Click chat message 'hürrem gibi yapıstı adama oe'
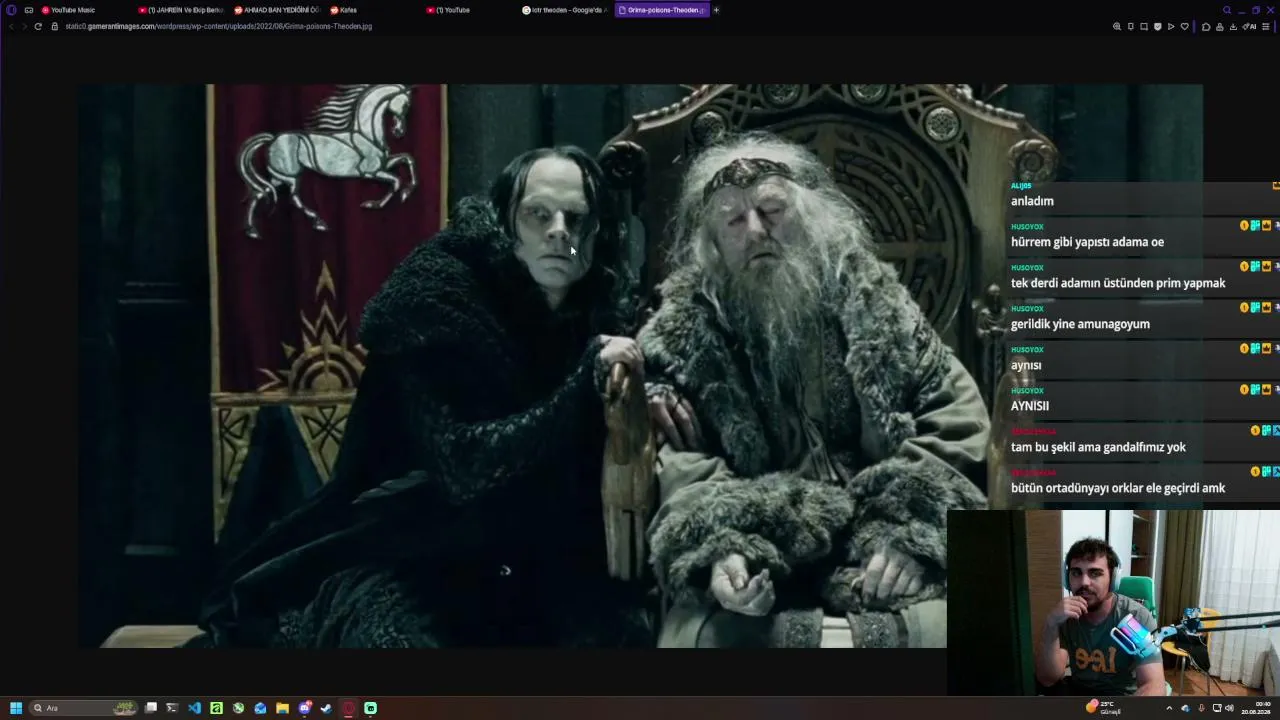 click(1087, 242)
